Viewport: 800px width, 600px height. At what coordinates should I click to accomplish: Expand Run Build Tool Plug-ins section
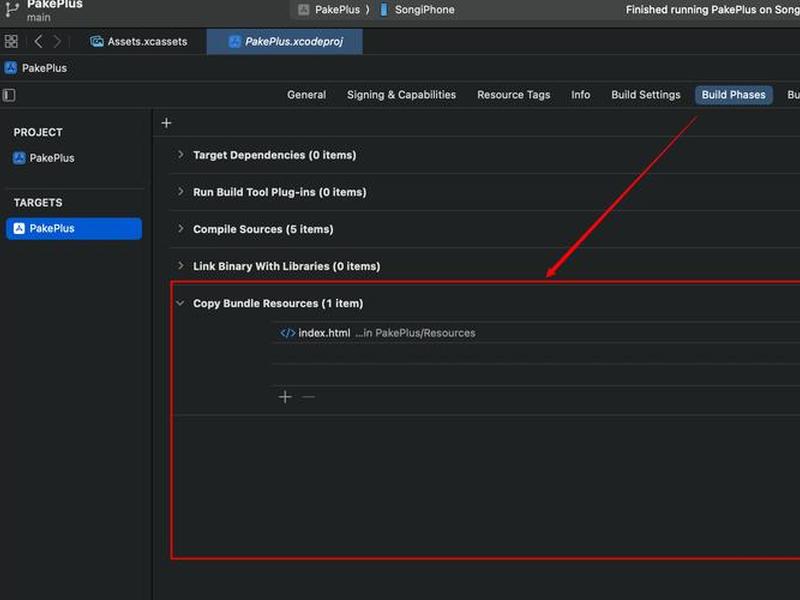(180, 191)
